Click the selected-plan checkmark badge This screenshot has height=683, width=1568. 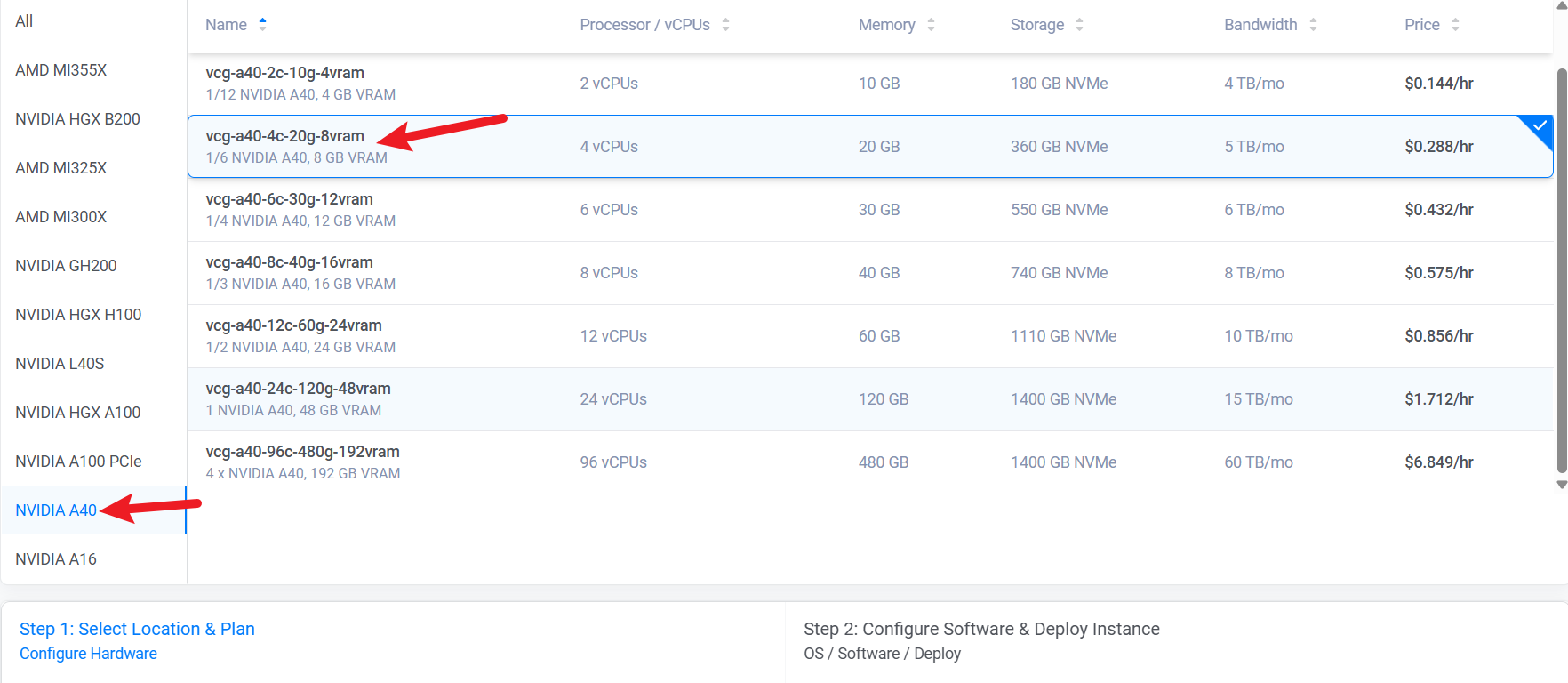[x=1538, y=129]
